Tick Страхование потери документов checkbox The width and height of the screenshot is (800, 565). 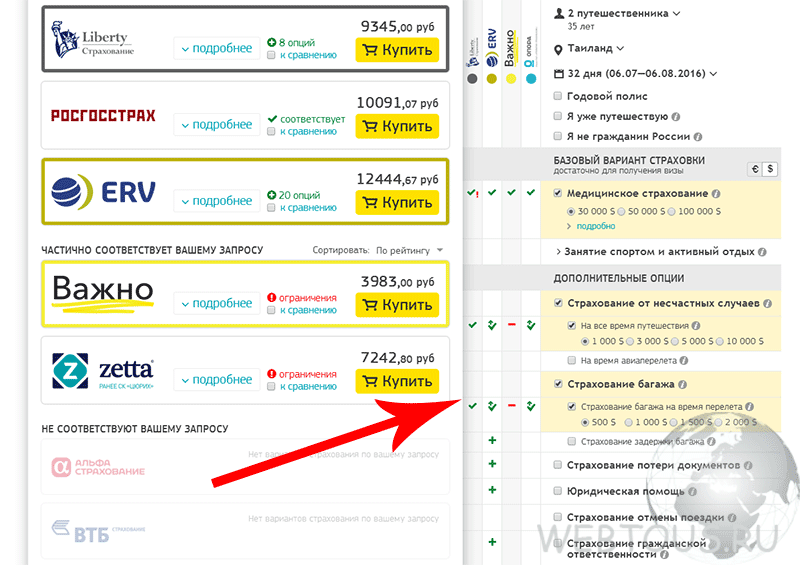[558, 465]
